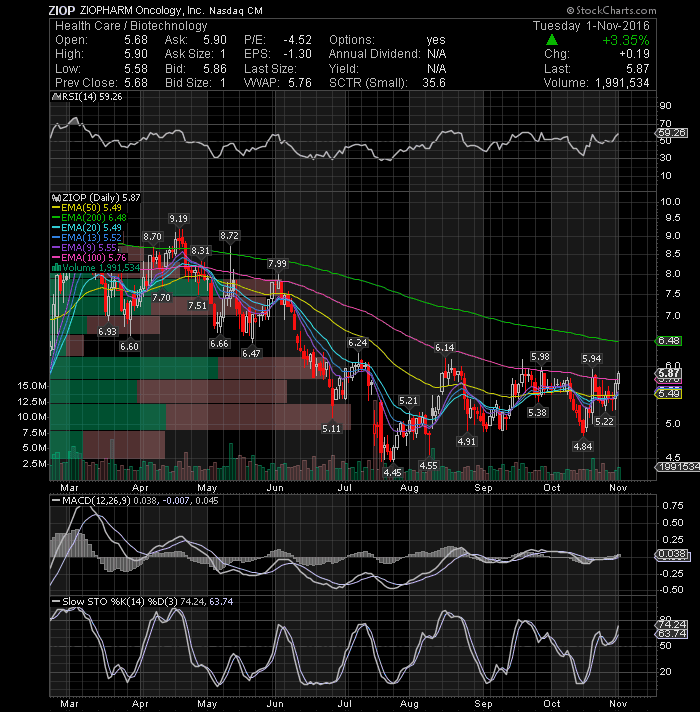The width and height of the screenshot is (700, 712).
Task: Click the 8.70 price label
Action: (x=153, y=237)
